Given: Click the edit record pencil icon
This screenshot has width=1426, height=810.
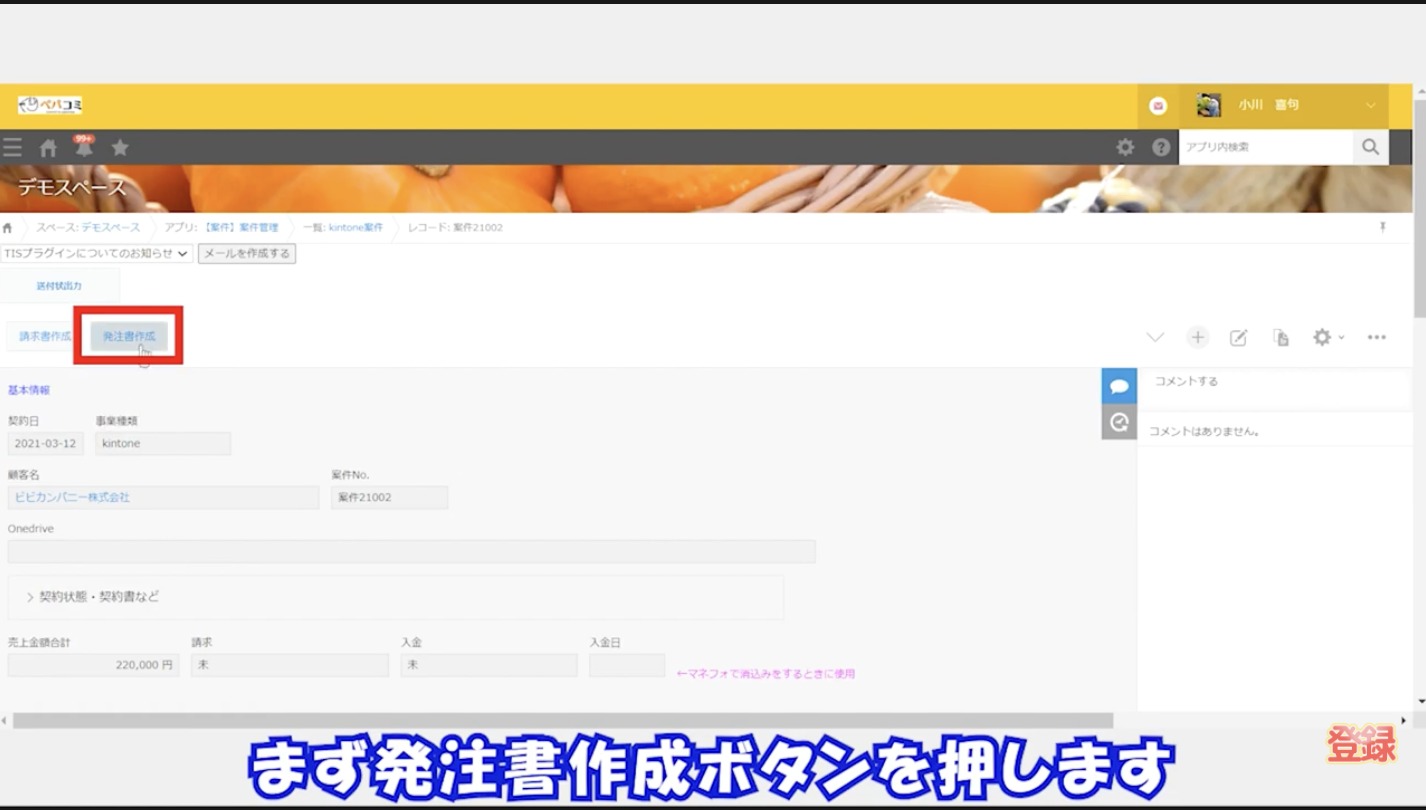Looking at the screenshot, I should pyautogui.click(x=1239, y=337).
